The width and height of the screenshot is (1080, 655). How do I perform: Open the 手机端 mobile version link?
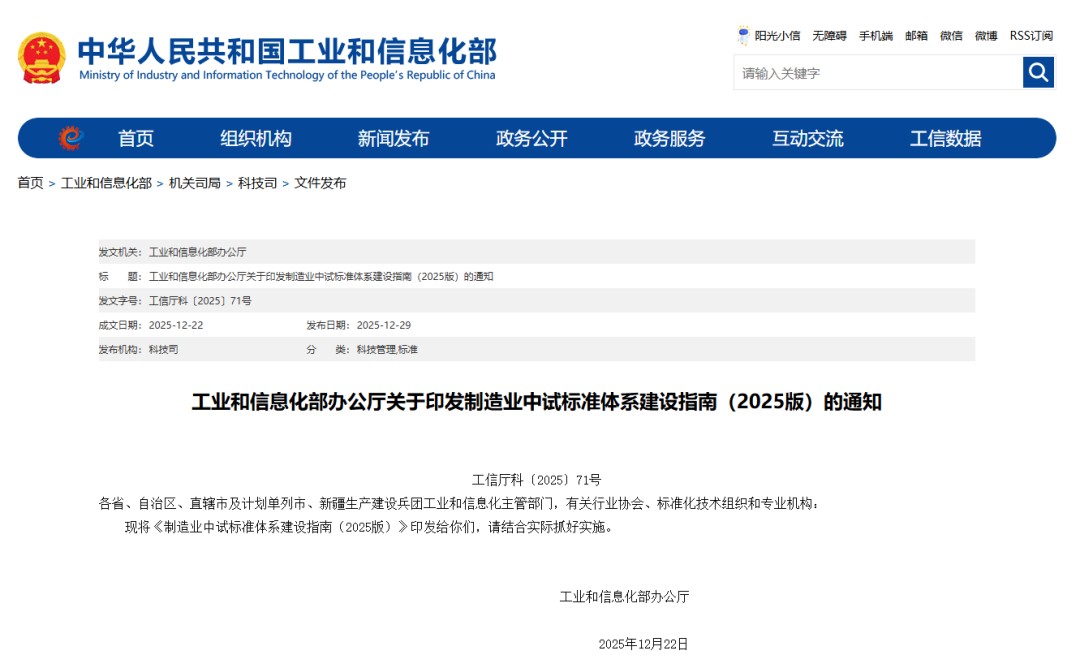(876, 36)
